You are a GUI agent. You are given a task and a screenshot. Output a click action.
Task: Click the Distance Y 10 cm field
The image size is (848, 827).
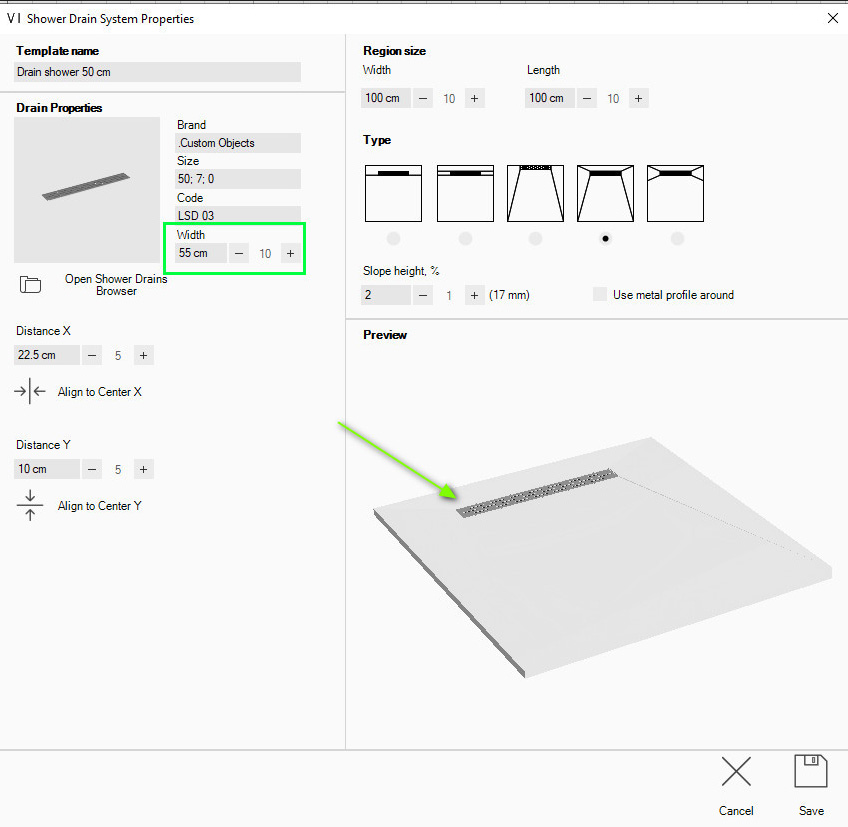[47, 469]
